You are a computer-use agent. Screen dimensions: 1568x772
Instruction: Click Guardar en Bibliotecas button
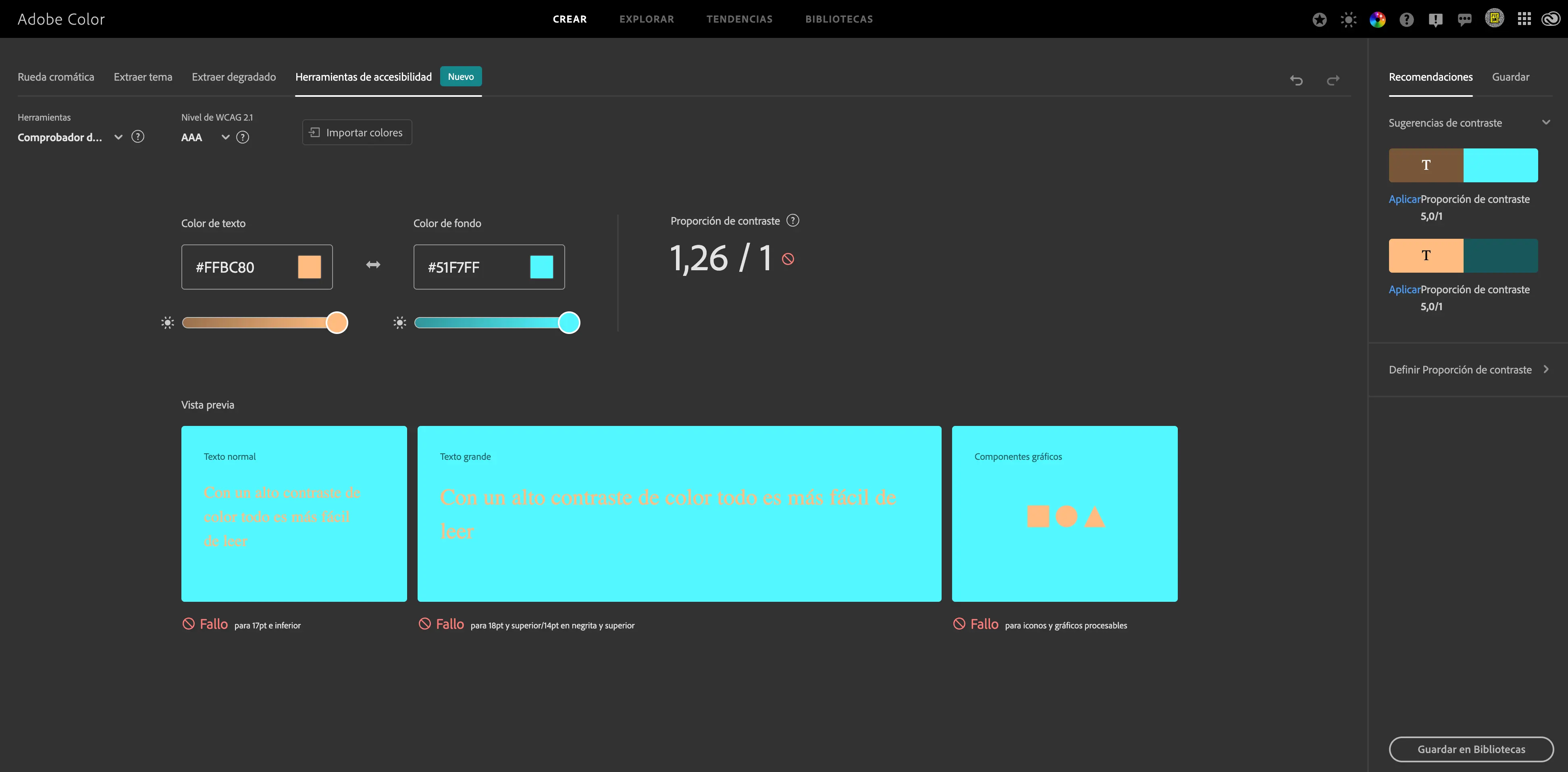(1470, 749)
